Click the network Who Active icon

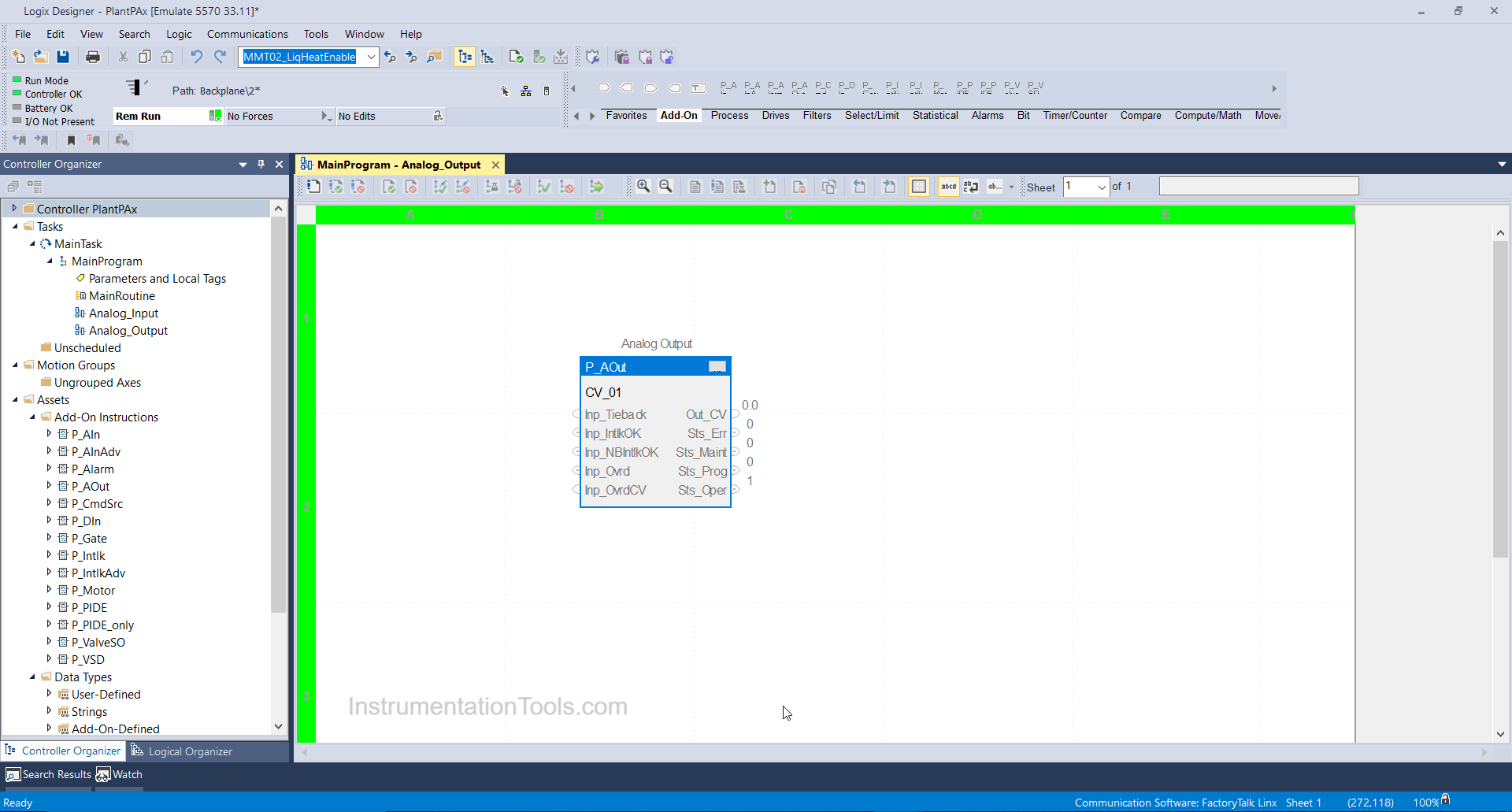pos(526,91)
